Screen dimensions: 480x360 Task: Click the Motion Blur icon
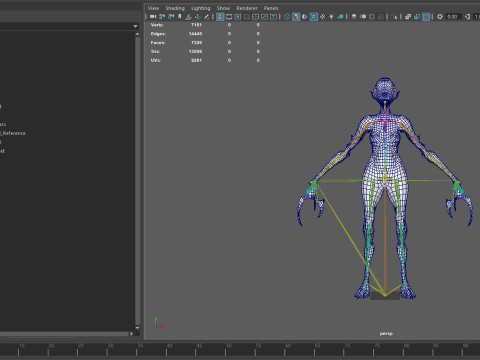pos(363,16)
